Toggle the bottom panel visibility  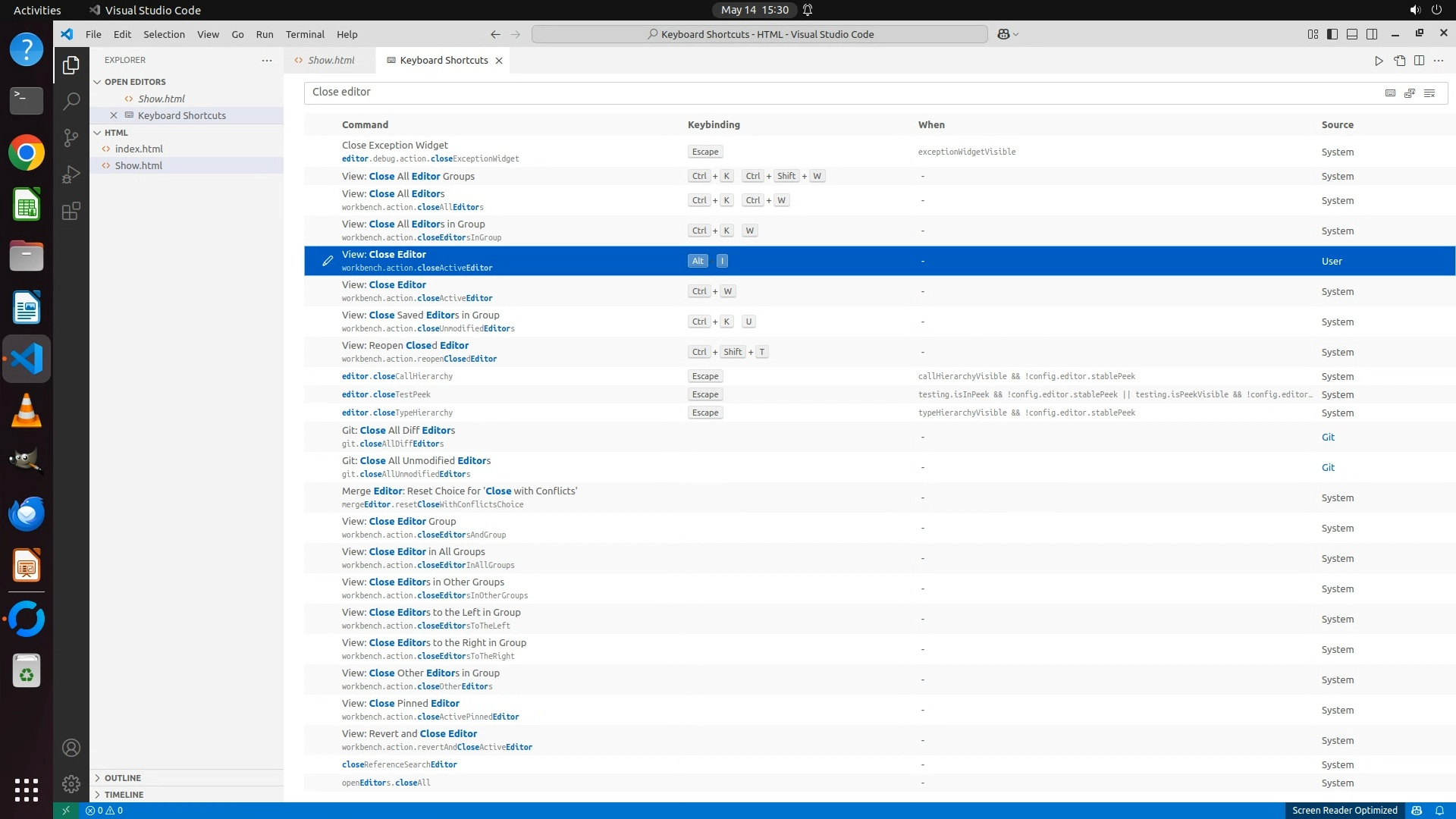pyautogui.click(x=1352, y=34)
